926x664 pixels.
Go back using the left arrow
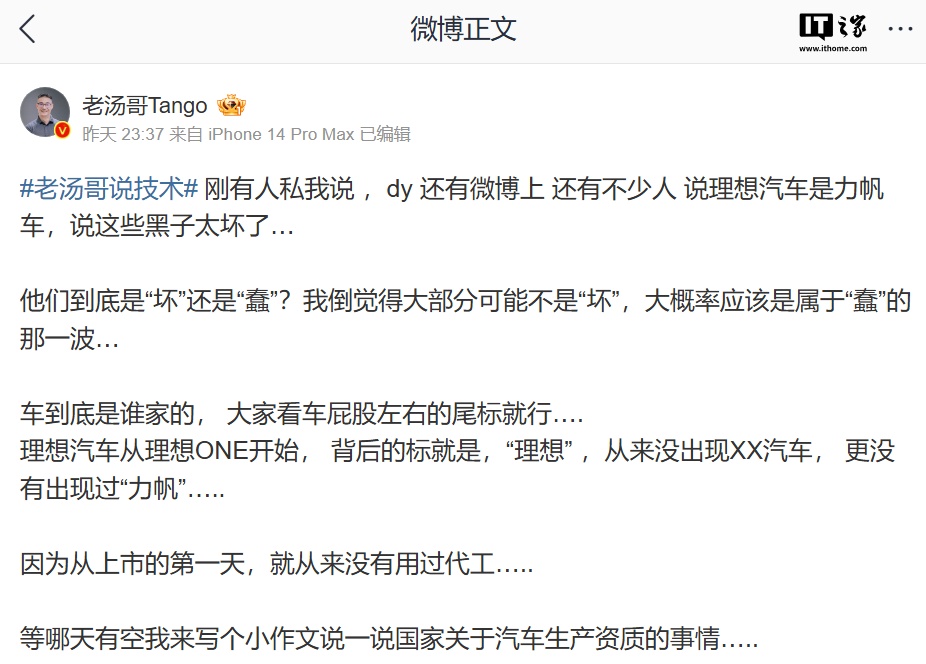[28, 29]
